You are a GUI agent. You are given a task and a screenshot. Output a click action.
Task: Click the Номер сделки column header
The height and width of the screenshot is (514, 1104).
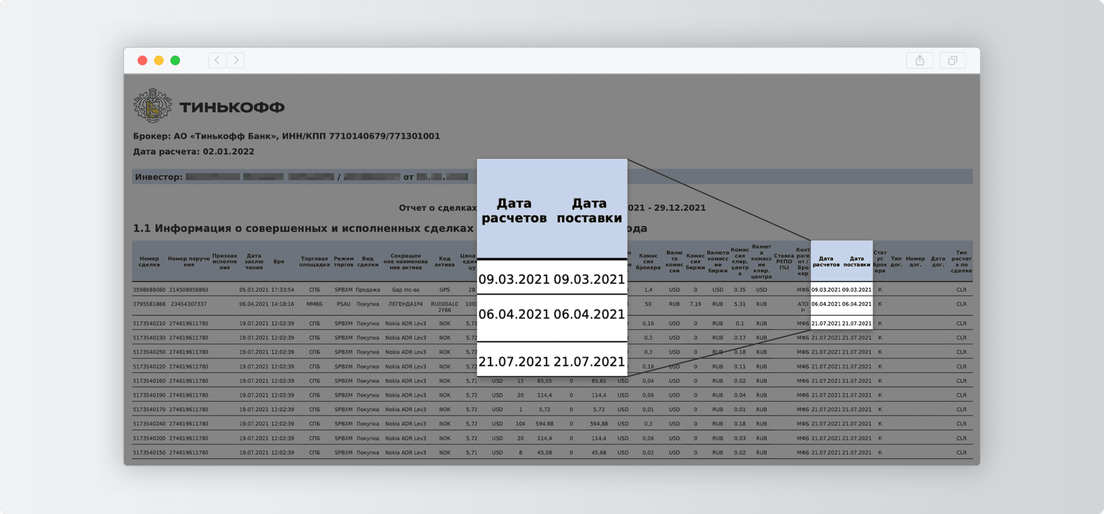(x=150, y=261)
